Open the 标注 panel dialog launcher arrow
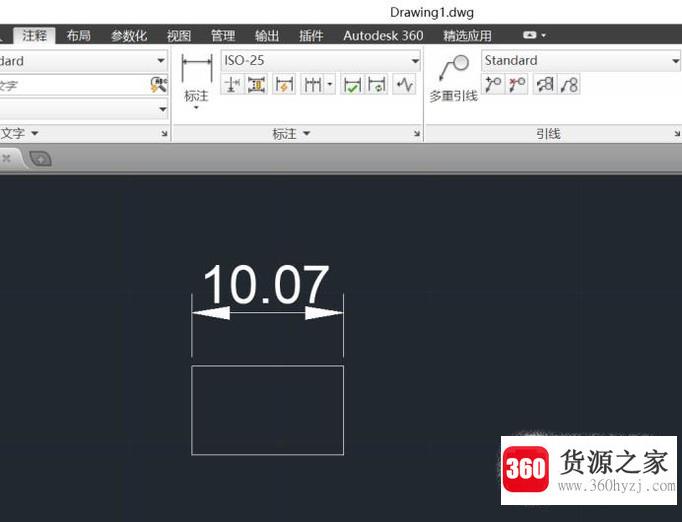 [417, 134]
